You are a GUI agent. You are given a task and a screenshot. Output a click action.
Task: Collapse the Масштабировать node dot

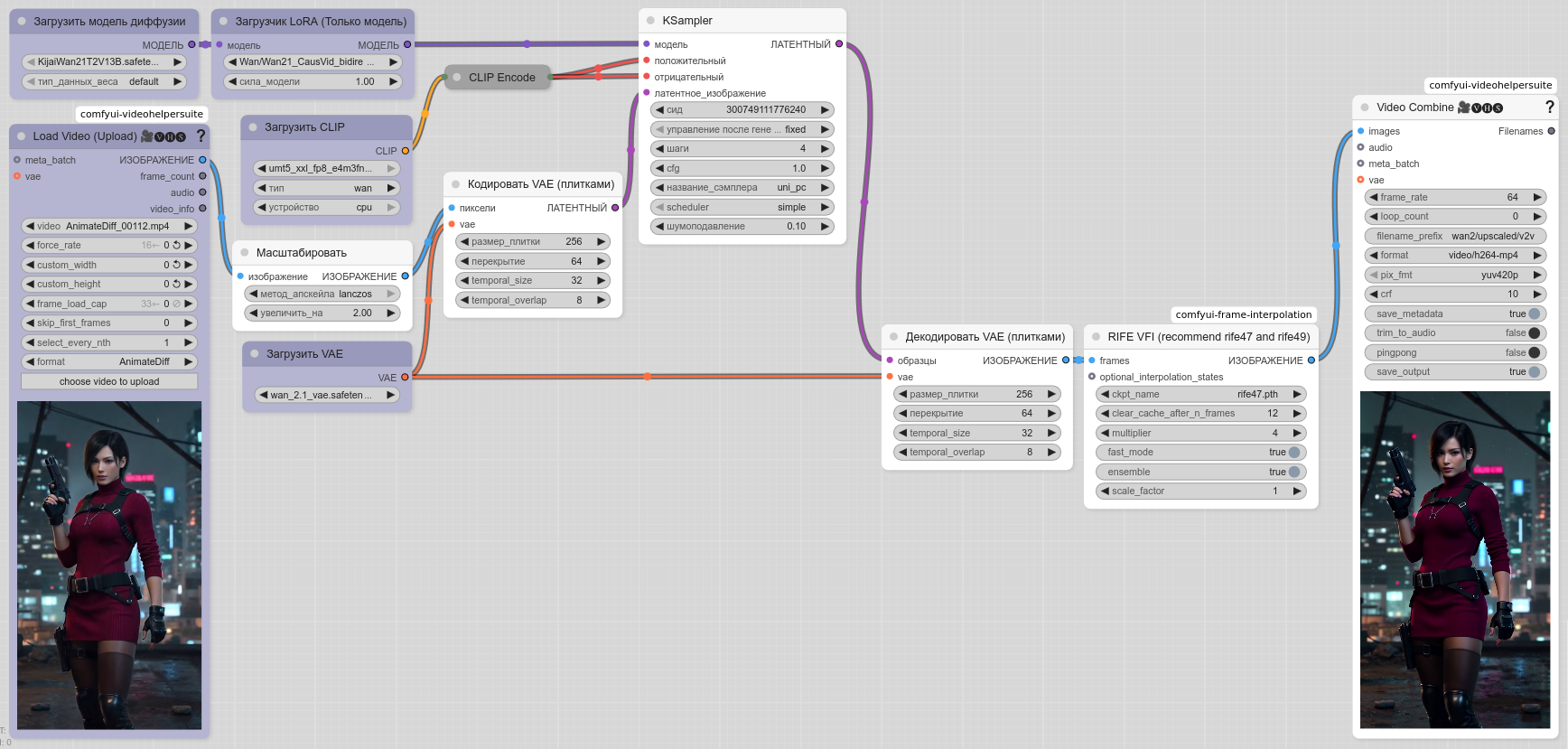[245, 253]
